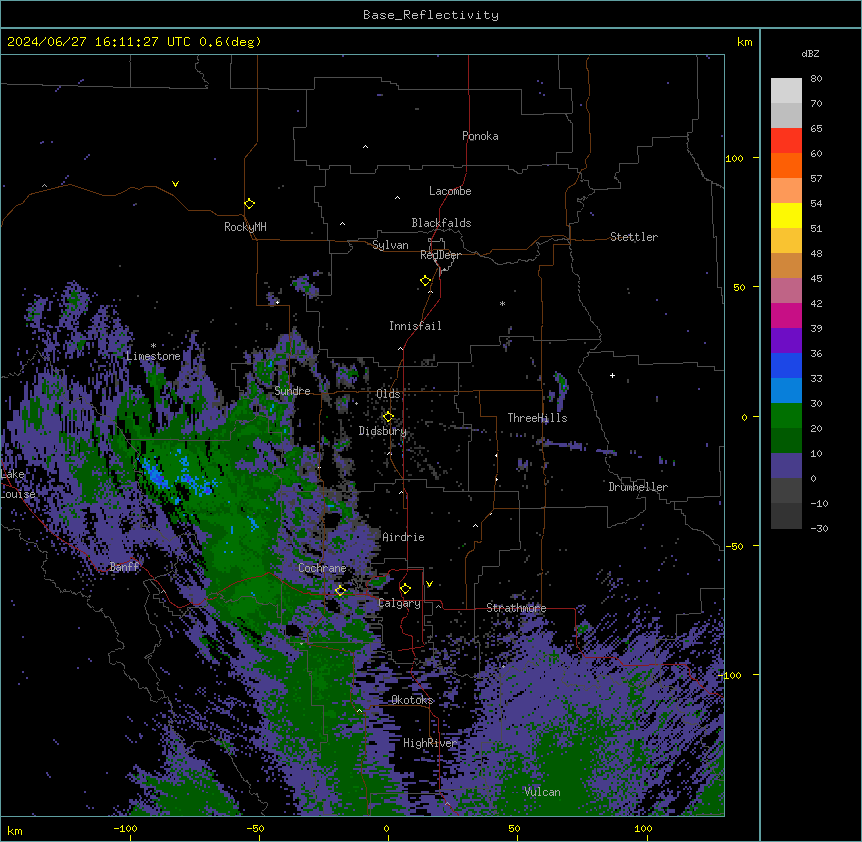Click the Airdrie city label
The height and width of the screenshot is (842, 862).
[403, 537]
